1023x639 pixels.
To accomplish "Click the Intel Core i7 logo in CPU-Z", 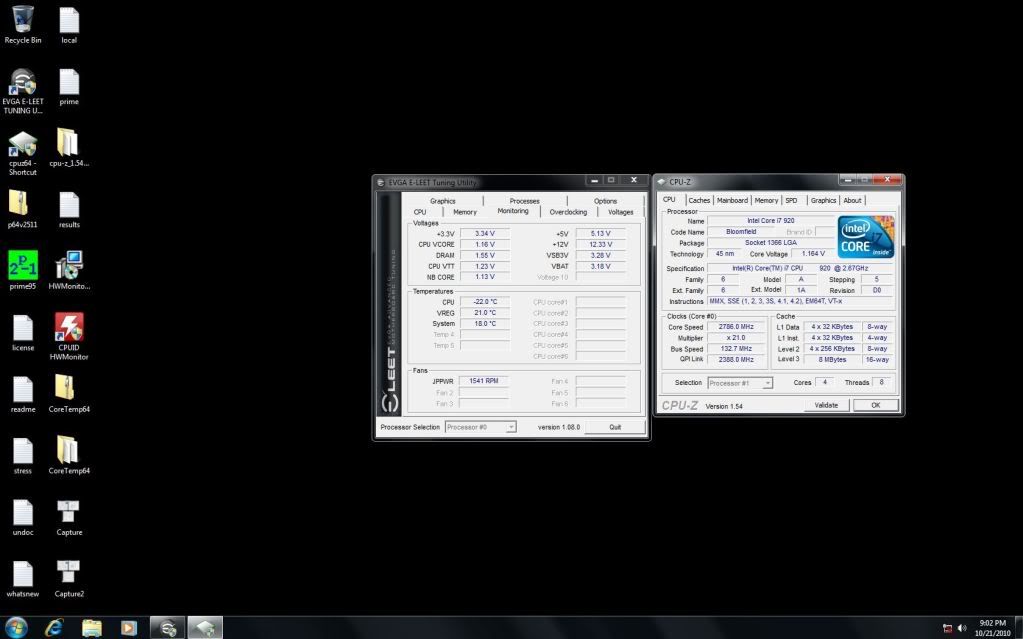I will [866, 237].
